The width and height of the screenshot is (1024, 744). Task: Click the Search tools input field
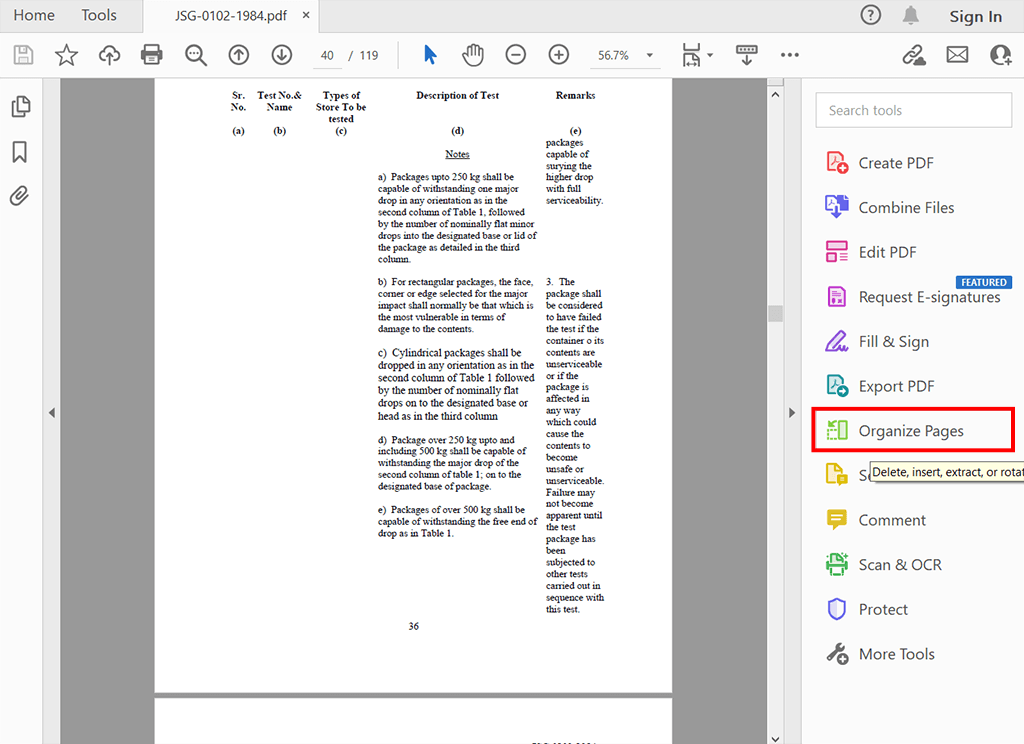pos(912,110)
